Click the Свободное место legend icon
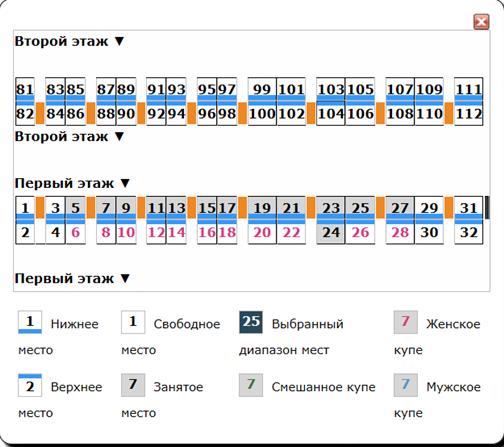The width and height of the screenshot is (504, 447). pos(133,322)
